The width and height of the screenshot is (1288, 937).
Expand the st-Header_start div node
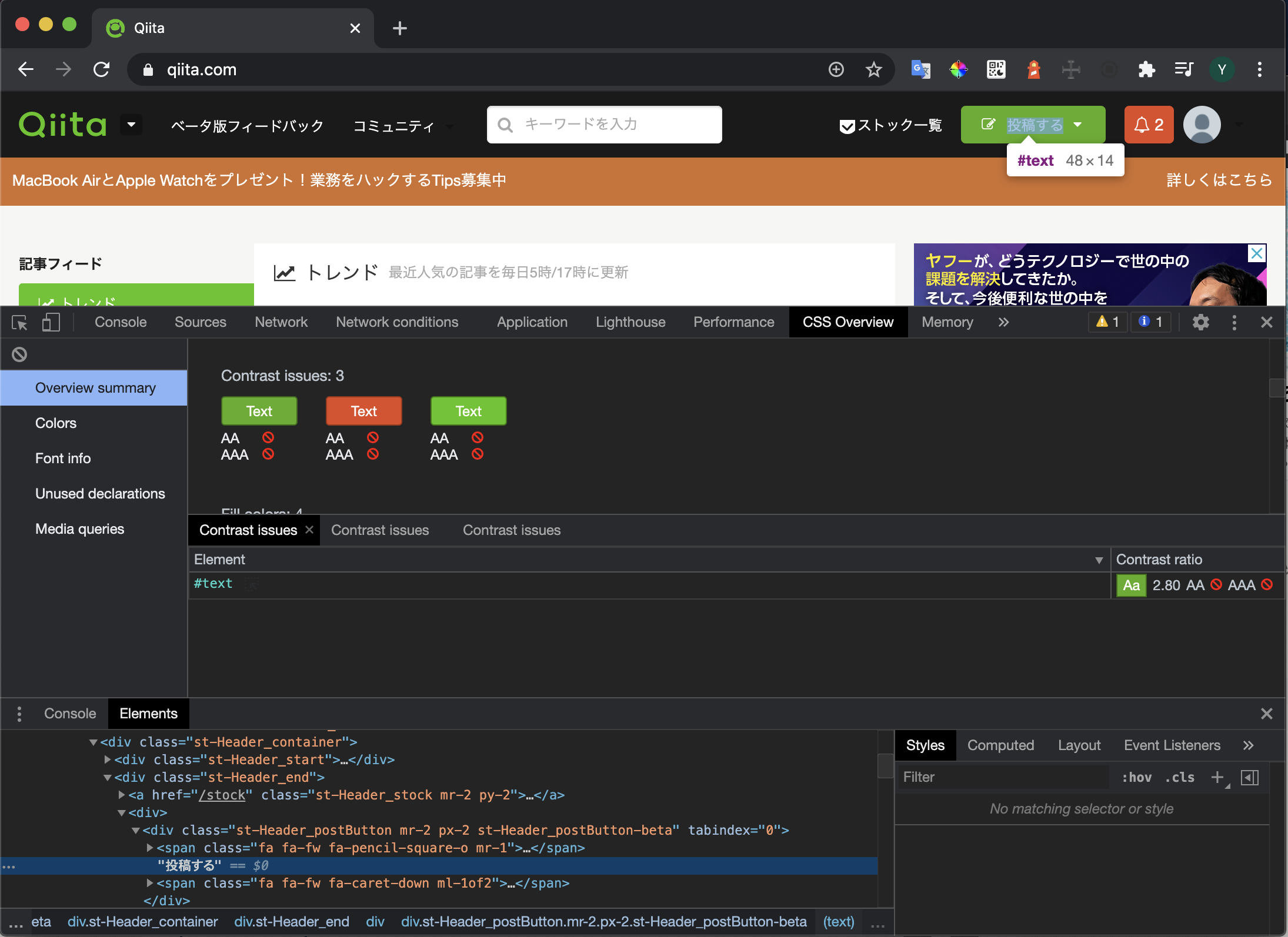tap(108, 759)
